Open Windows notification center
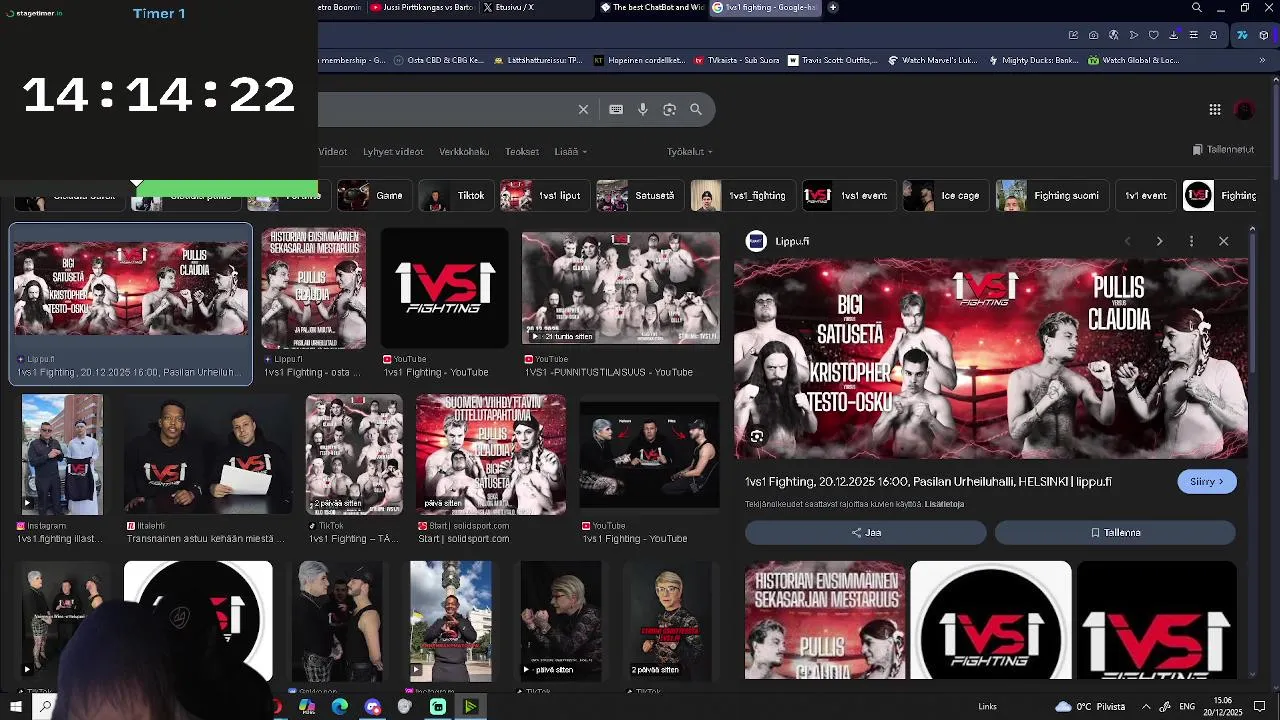 (x=1260, y=707)
